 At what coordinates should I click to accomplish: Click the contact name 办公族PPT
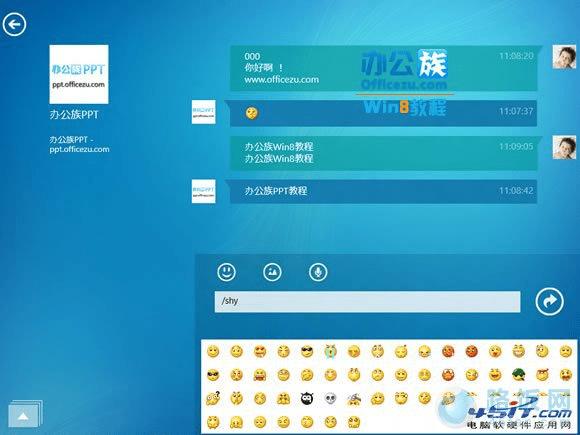tap(74, 115)
